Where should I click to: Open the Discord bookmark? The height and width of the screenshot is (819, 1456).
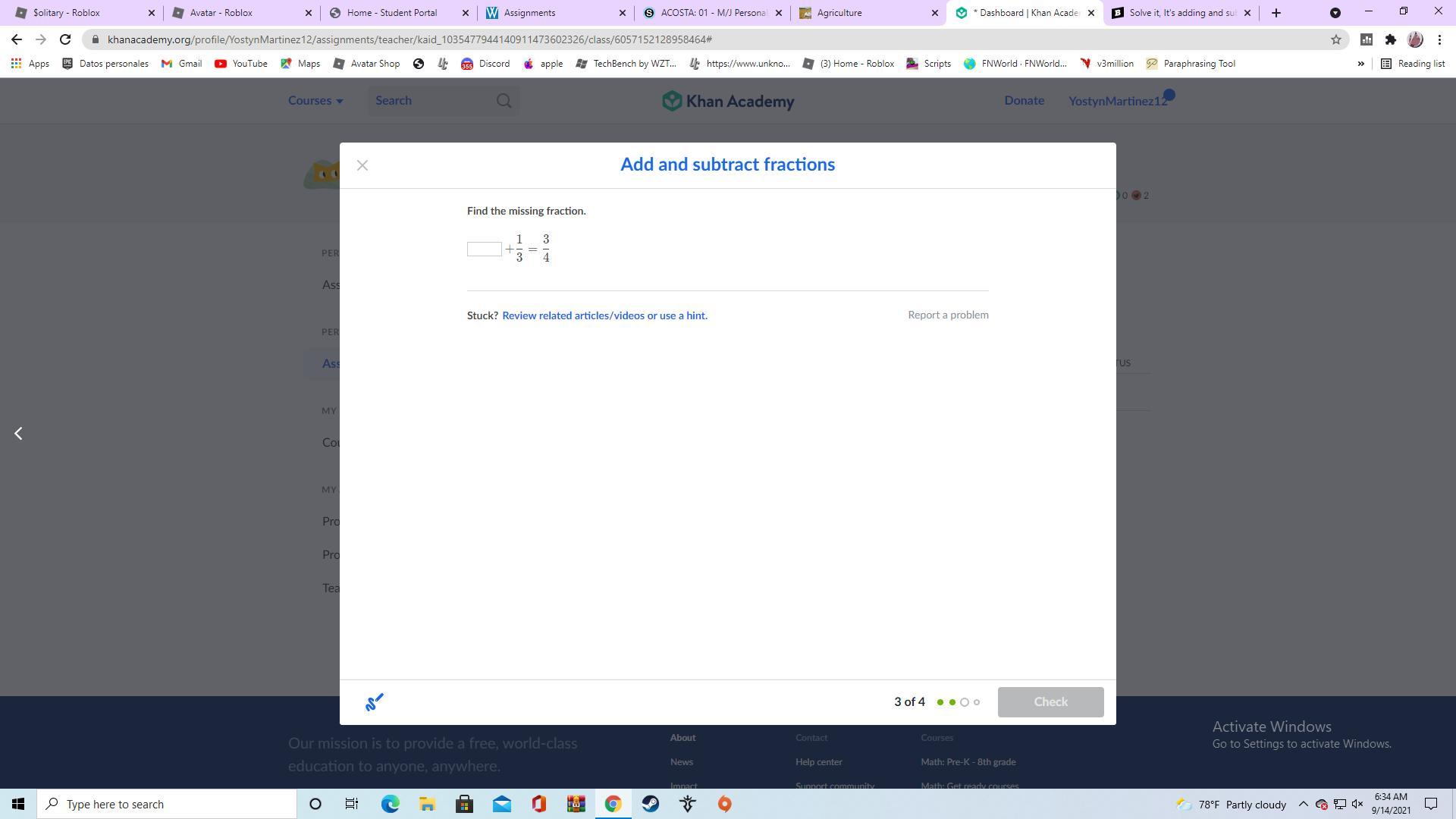click(x=485, y=64)
